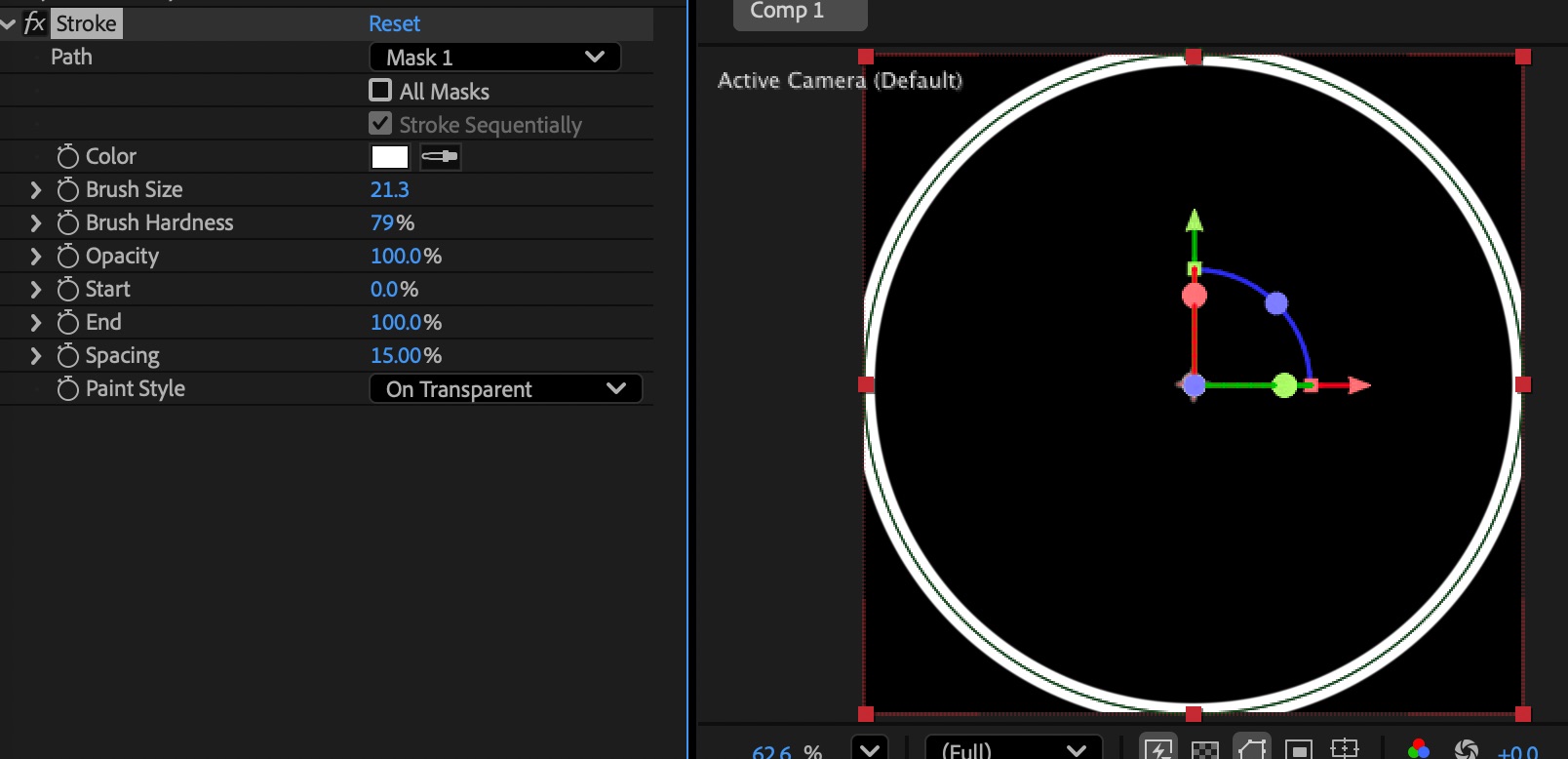The width and height of the screenshot is (1568, 759).
Task: Enable the All Masks checkbox
Action: click(x=380, y=91)
